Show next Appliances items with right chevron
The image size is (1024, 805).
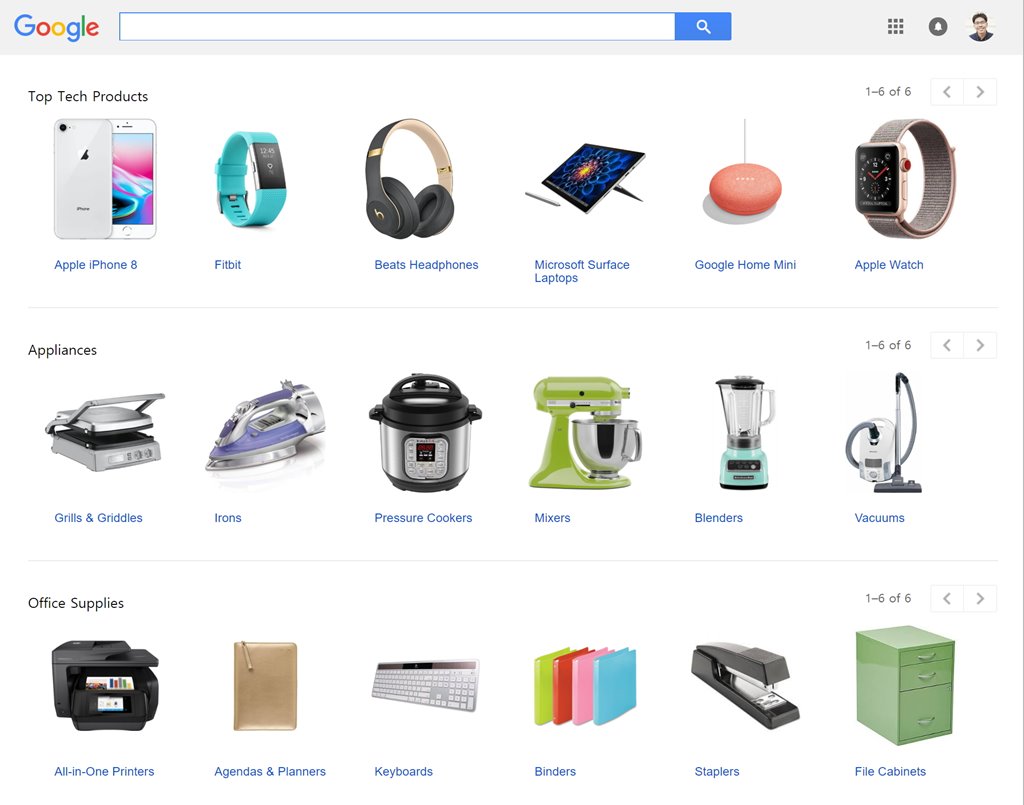980,345
